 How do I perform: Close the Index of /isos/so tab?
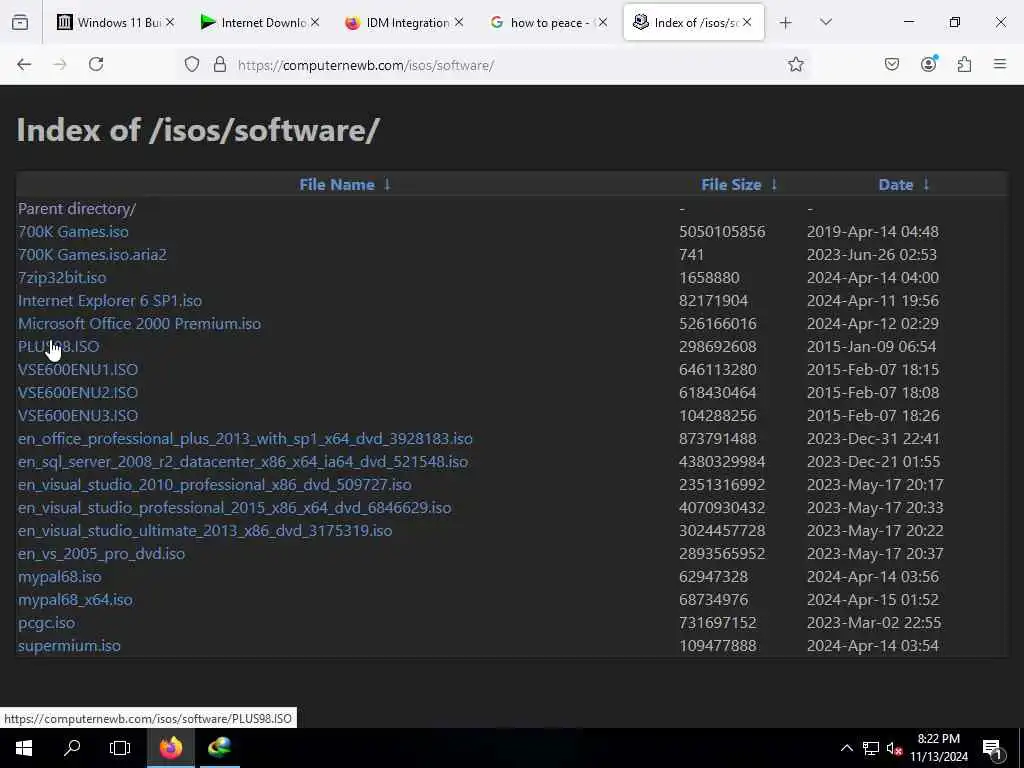[x=747, y=22]
